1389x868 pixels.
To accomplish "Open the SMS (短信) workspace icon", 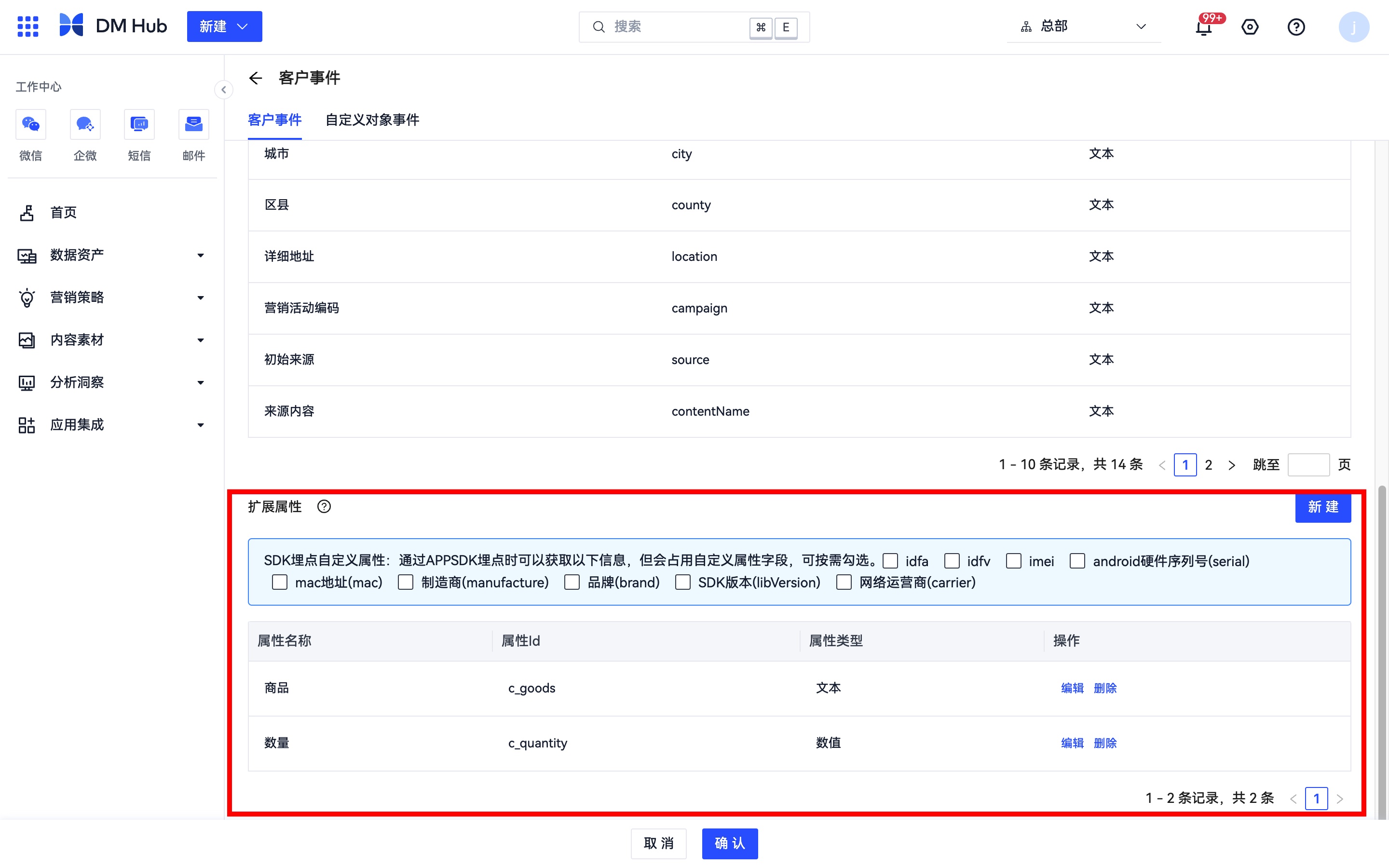I will click(139, 124).
